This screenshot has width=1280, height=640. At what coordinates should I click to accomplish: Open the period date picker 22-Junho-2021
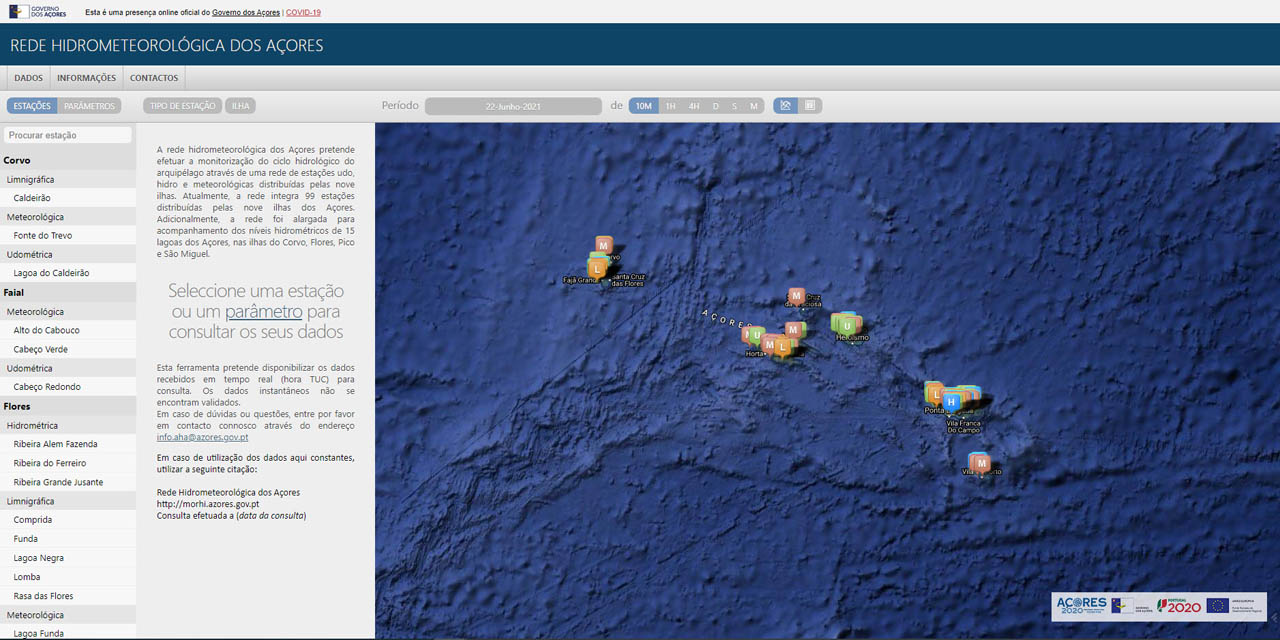513,106
